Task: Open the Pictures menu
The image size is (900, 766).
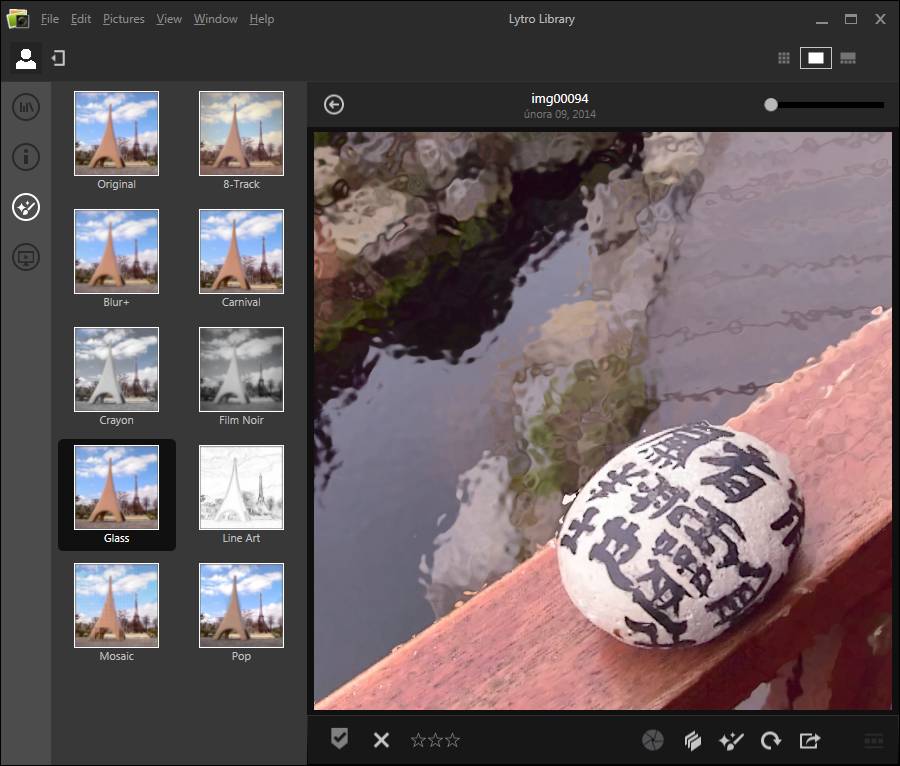Action: [123, 19]
